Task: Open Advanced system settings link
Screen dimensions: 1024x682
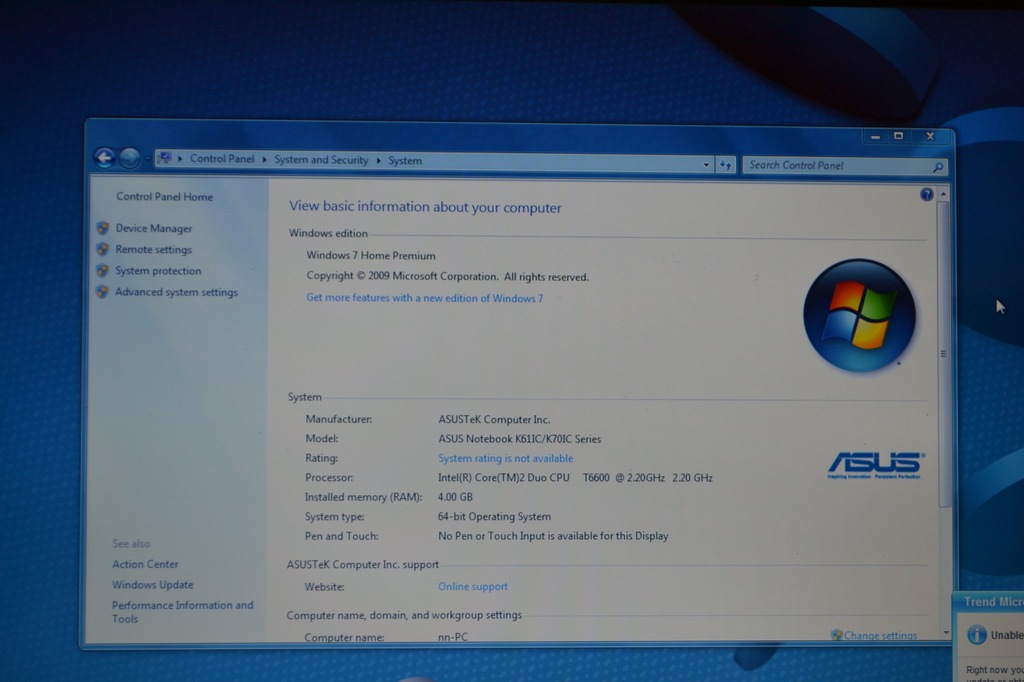Action: [176, 292]
